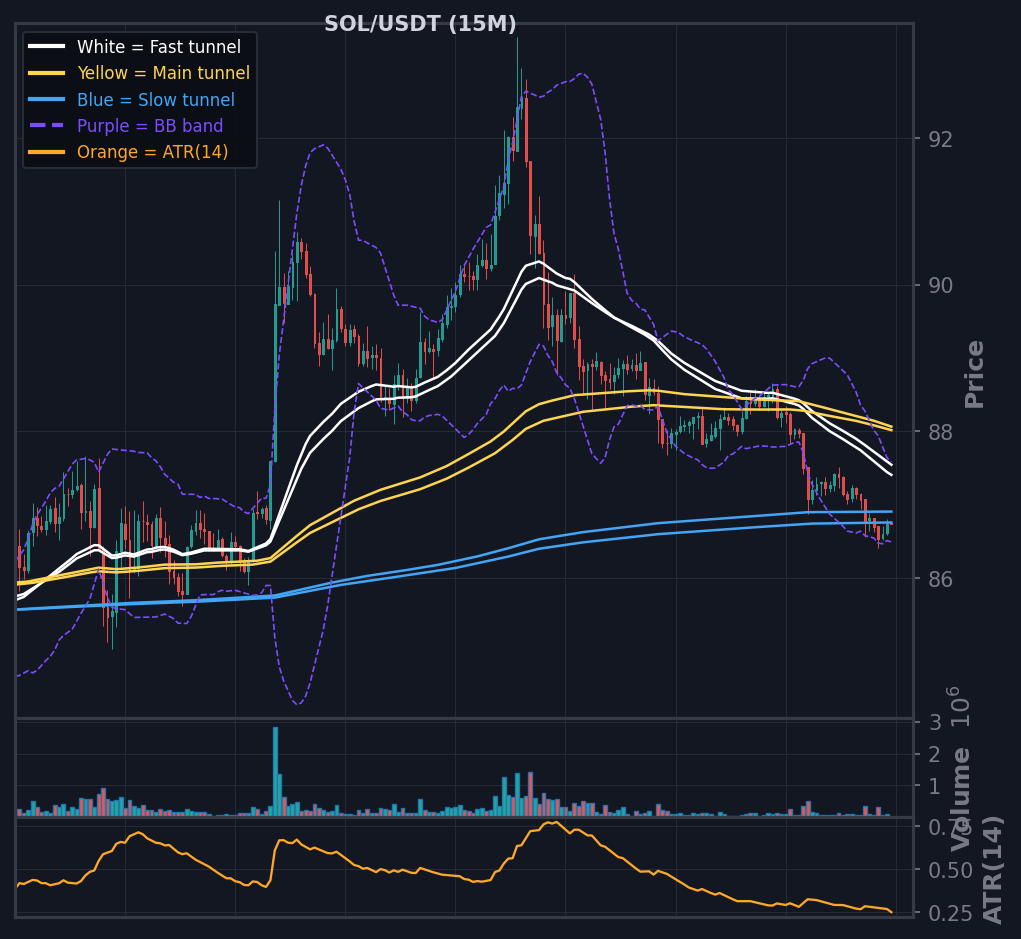Click the 'White = Fast tunnel' legend label
This screenshot has width=1021, height=939.
click(x=159, y=47)
